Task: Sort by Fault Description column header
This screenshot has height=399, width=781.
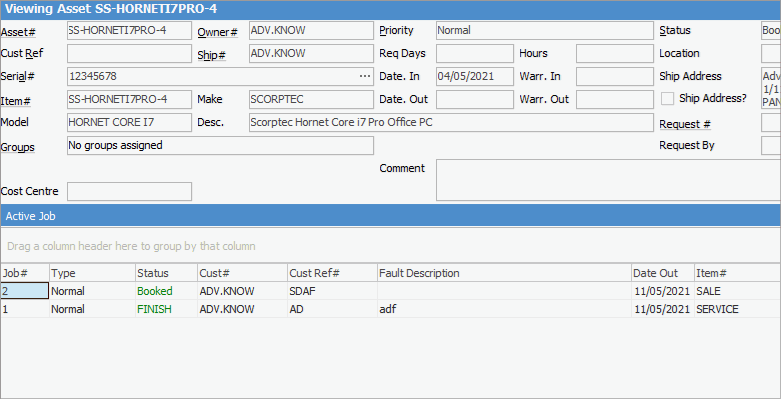Action: click(504, 273)
